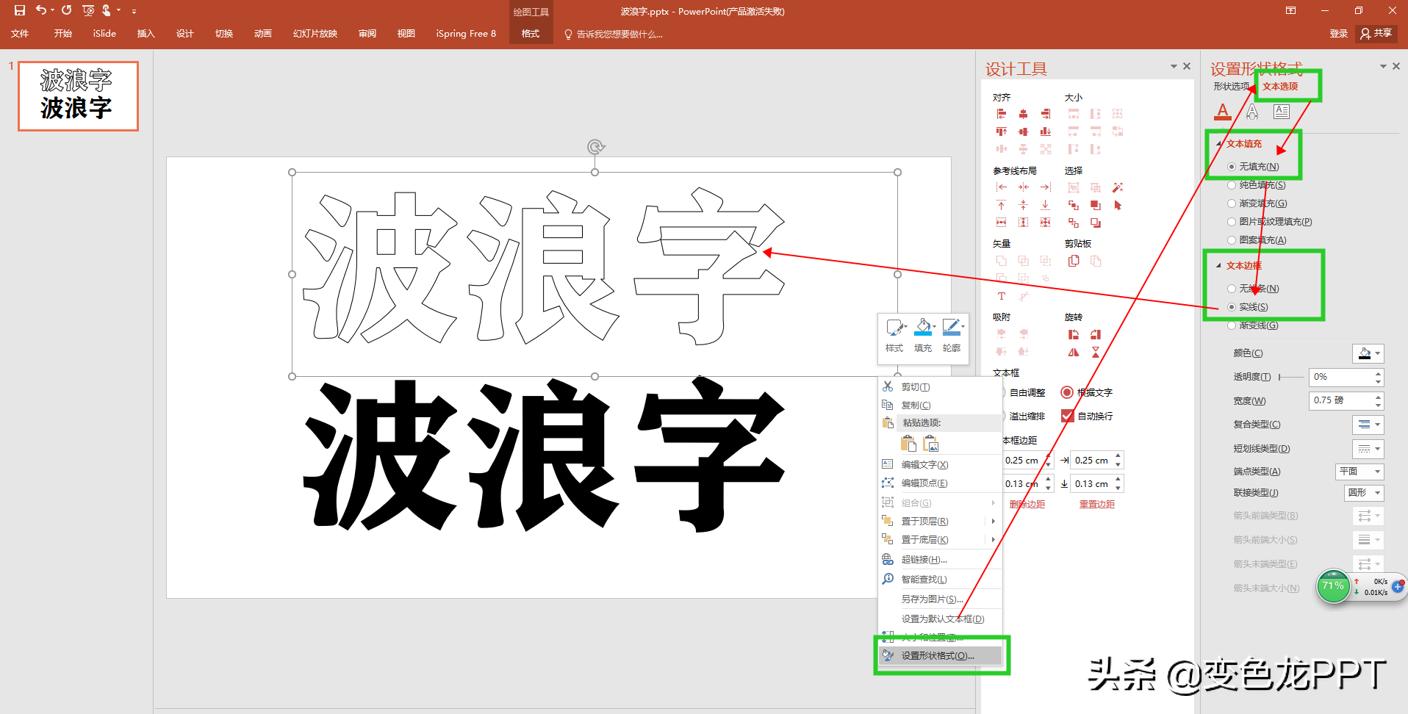Viewport: 1408px width, 714px height.
Task: Click 轮廓 in the floating mini toolbar
Action: point(951,329)
